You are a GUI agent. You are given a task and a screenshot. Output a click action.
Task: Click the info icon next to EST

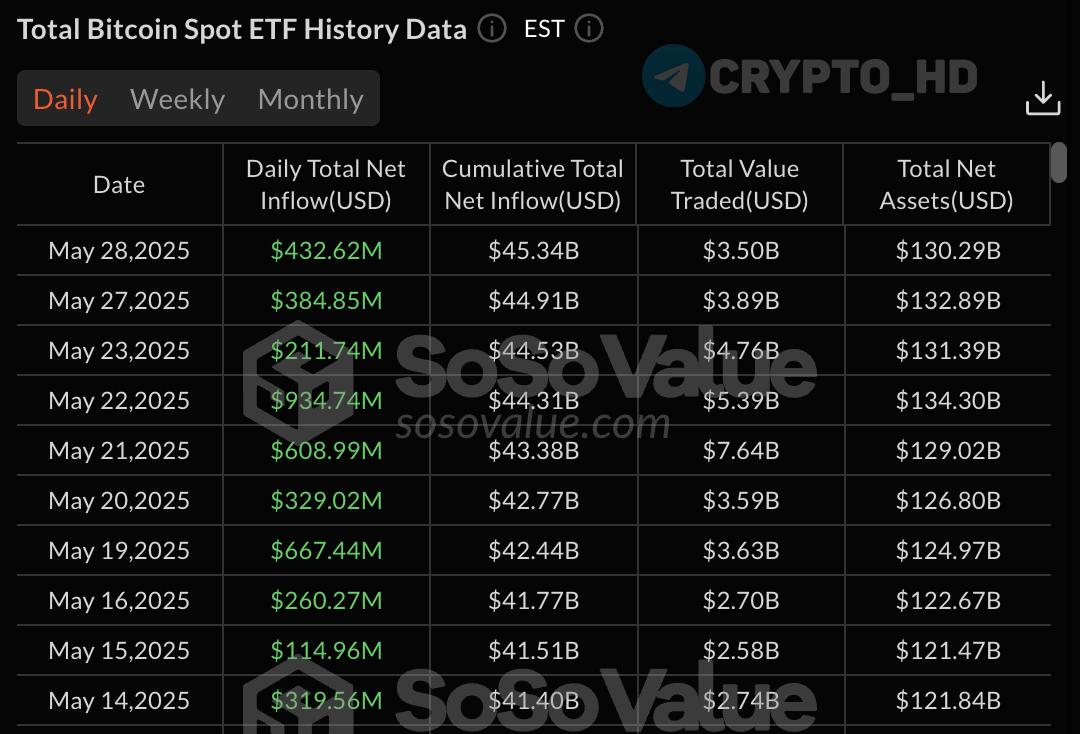tap(589, 29)
